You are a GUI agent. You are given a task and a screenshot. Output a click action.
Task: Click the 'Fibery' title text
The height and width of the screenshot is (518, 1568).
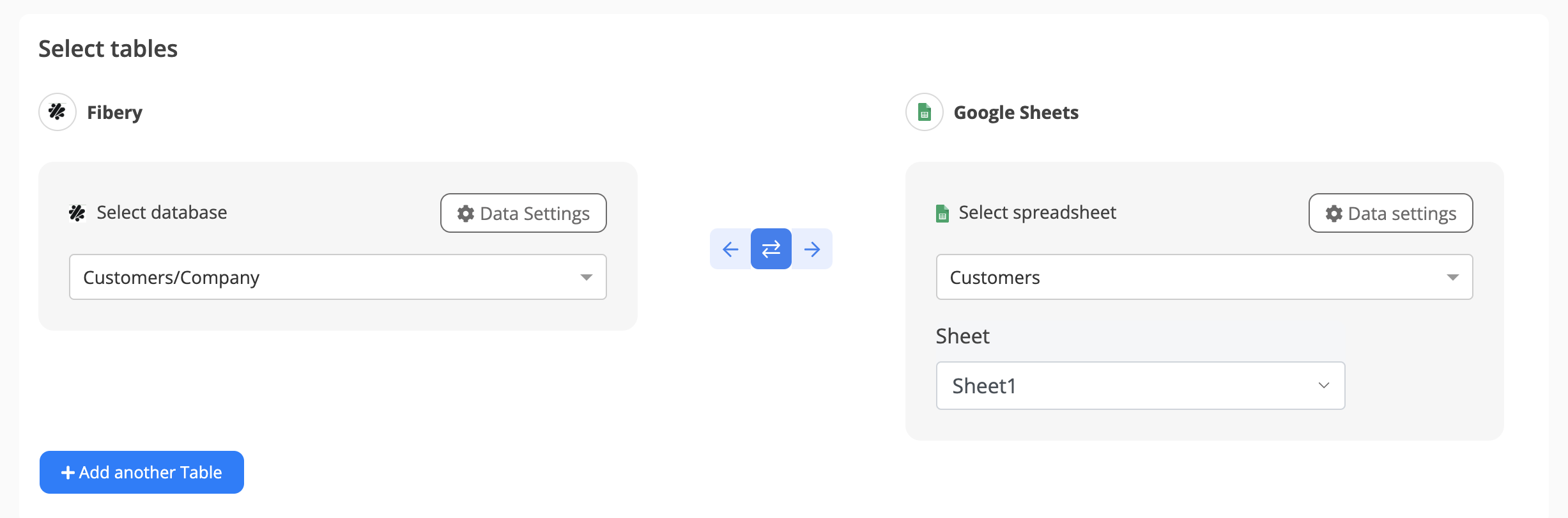click(x=114, y=113)
